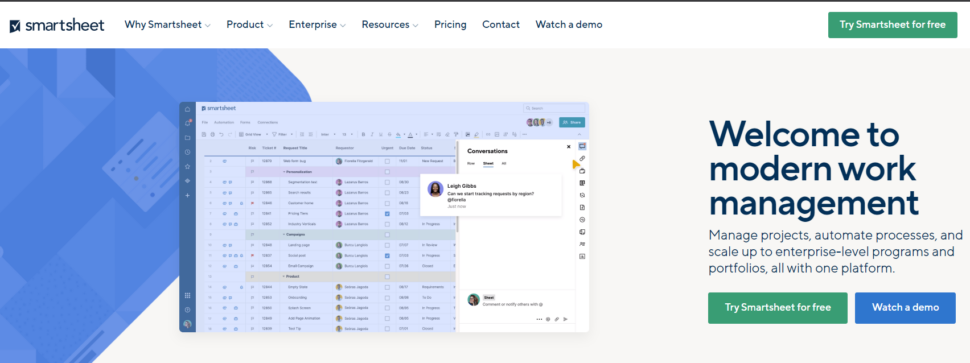This screenshot has width=970, height=363.
Task: Click the plus Create icon in app sidebar
Action: pyautogui.click(x=187, y=195)
